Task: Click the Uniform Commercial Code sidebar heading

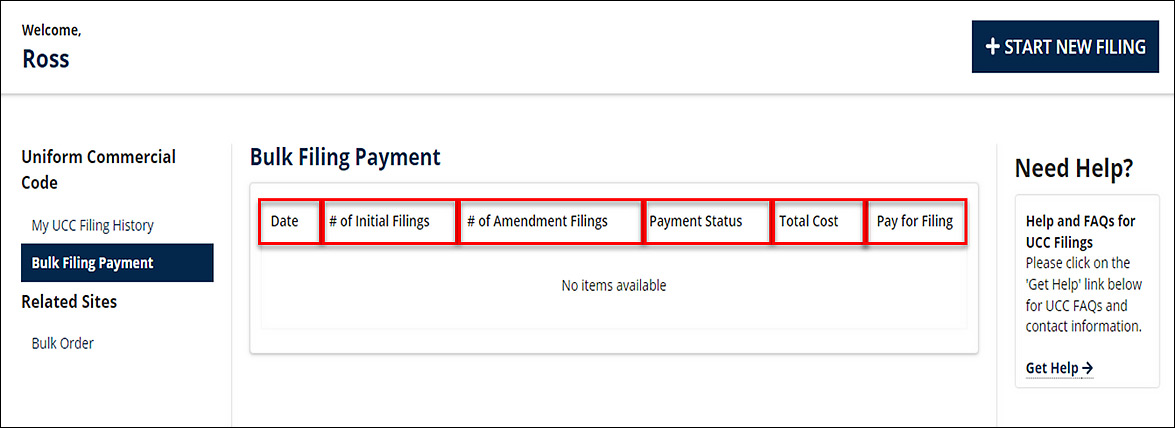Action: pos(98,170)
